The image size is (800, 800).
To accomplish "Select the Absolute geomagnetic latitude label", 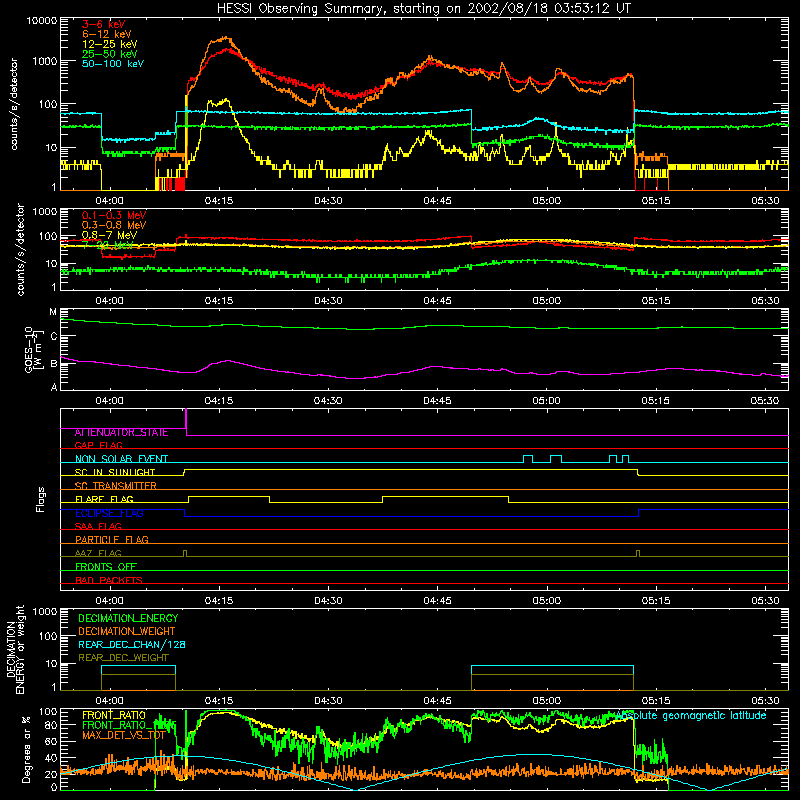I will pyautogui.click(x=691, y=716).
